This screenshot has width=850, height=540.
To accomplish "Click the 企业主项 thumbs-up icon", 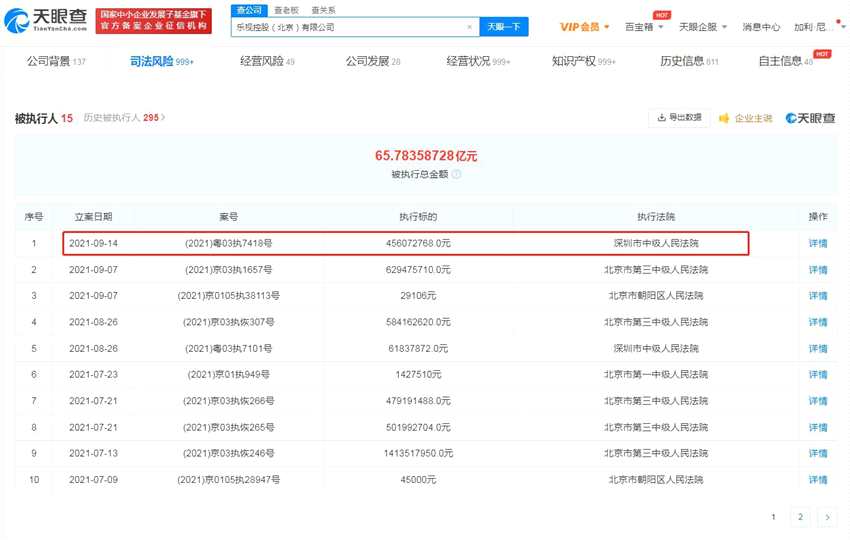I will pyautogui.click(x=724, y=118).
